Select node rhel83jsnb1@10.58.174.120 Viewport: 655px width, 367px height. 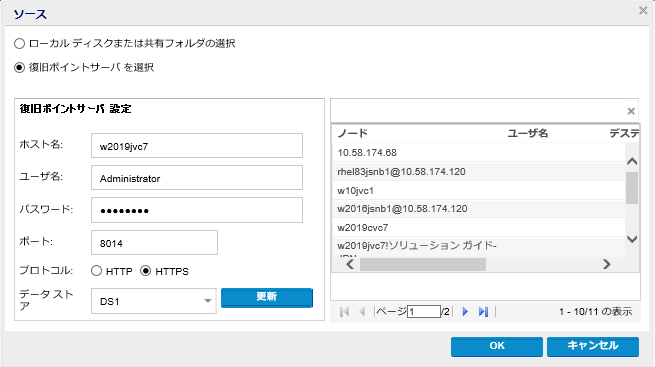[479, 172]
